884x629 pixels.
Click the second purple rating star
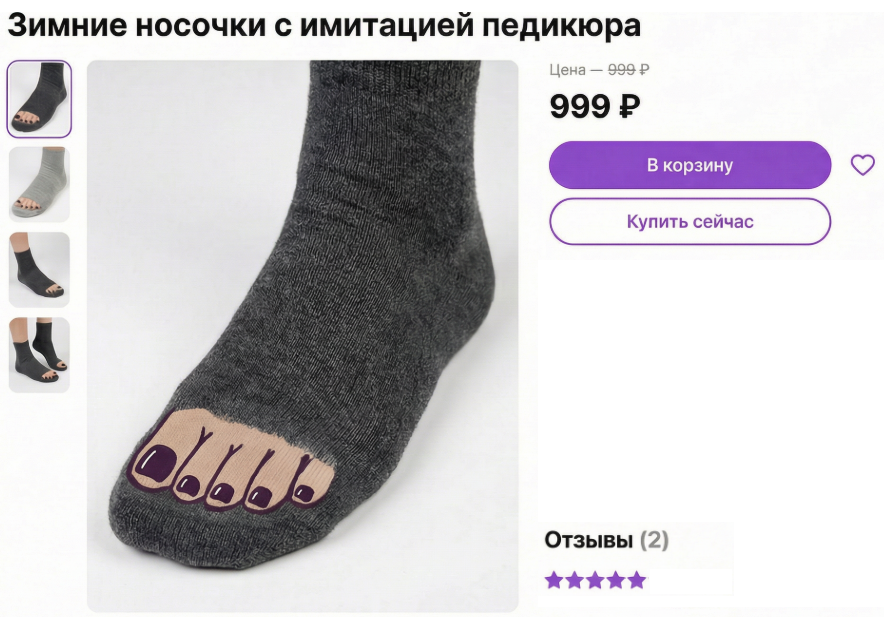click(x=574, y=580)
